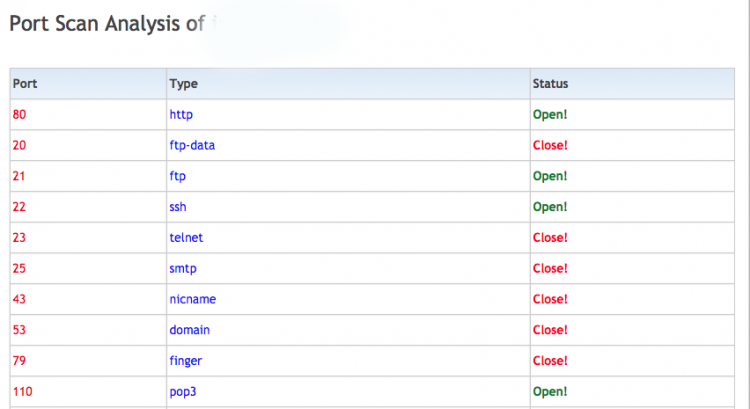Image resolution: width=750 pixels, height=409 pixels.
Task: Select port number 43
Action: (20, 299)
